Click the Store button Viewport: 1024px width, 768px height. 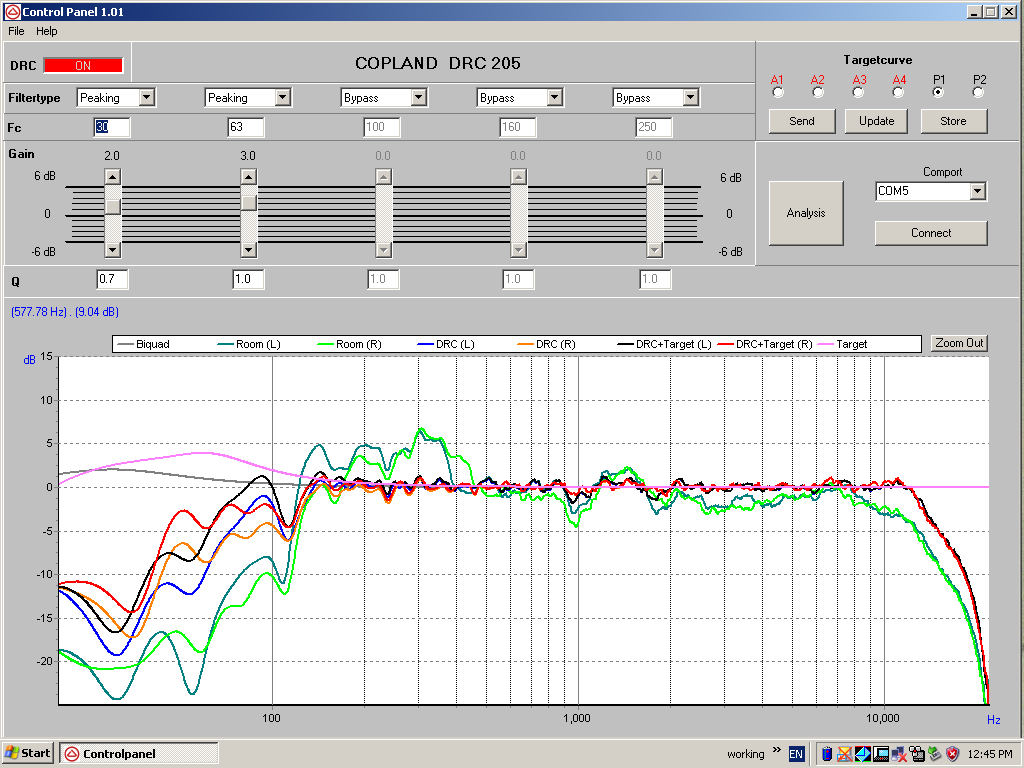coord(953,121)
